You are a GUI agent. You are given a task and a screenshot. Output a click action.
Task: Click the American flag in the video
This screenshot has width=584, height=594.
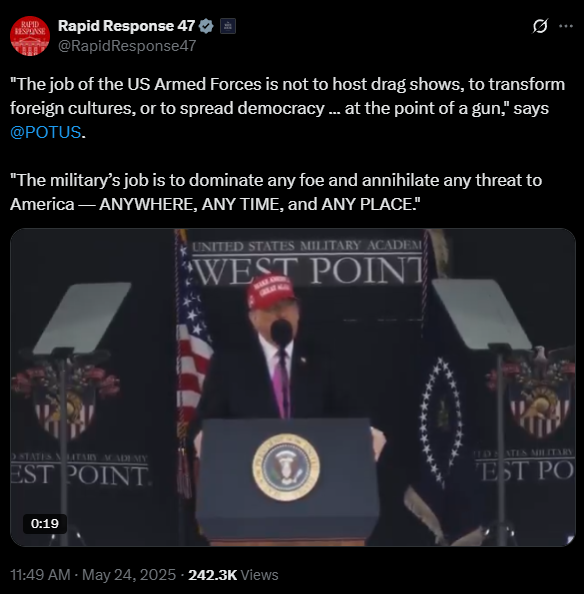(192, 341)
